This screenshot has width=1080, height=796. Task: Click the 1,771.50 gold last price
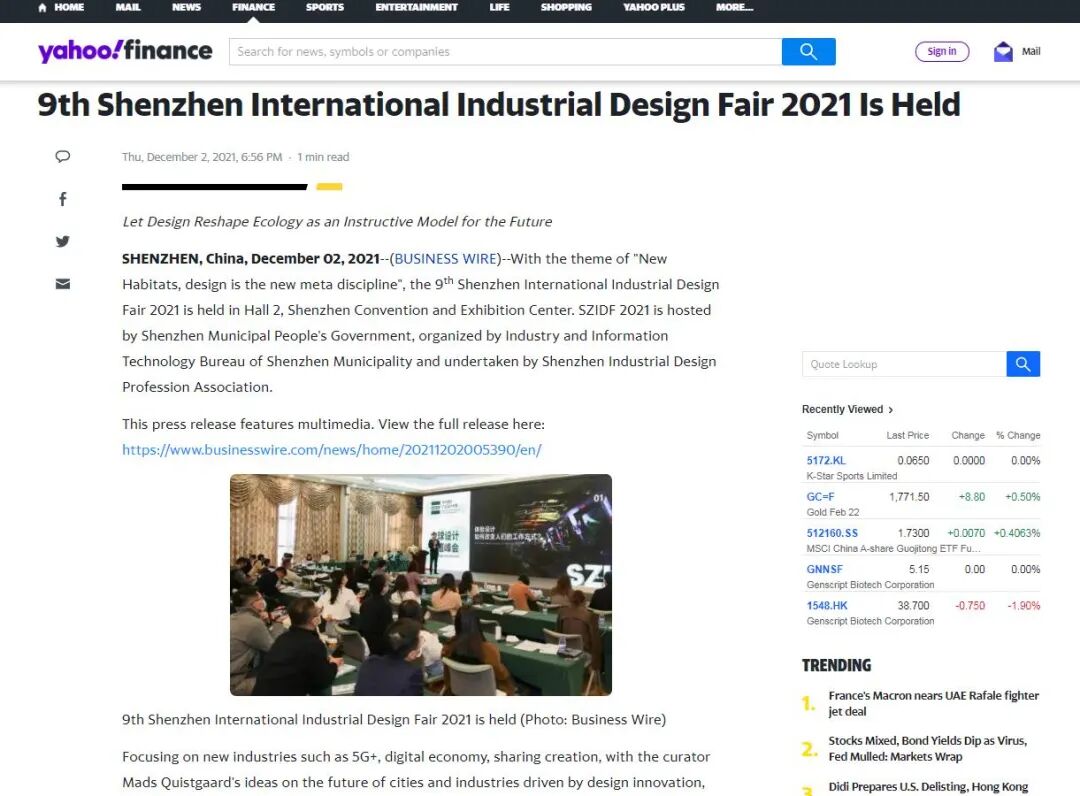pyautogui.click(x=908, y=496)
